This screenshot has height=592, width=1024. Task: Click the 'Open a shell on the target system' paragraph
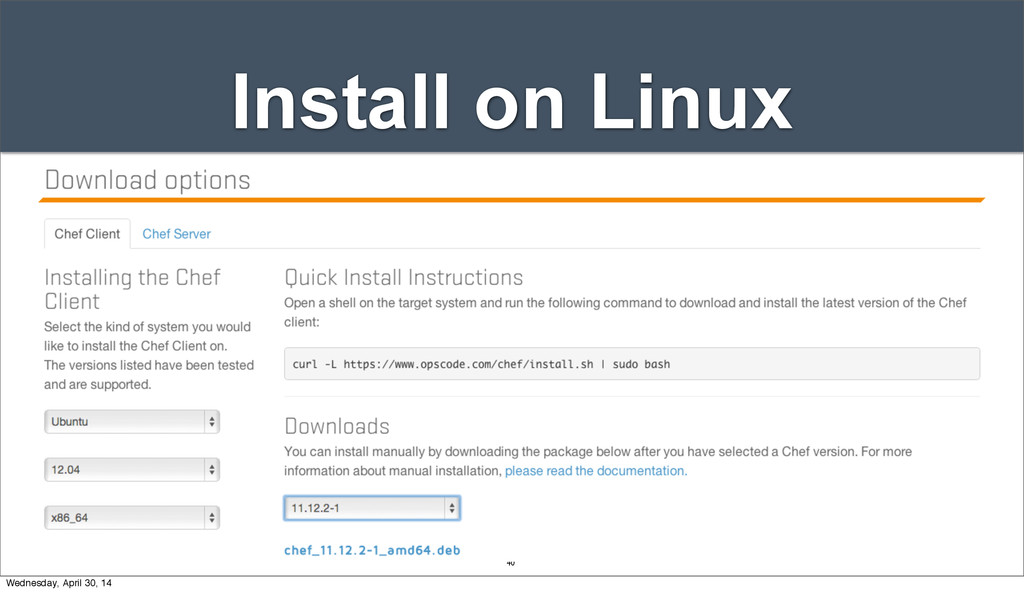click(625, 312)
